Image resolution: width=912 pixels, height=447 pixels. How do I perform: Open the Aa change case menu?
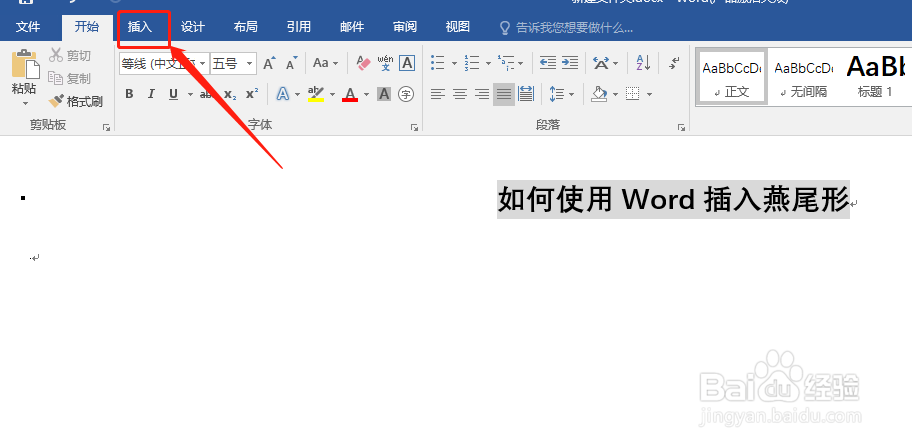[325, 63]
